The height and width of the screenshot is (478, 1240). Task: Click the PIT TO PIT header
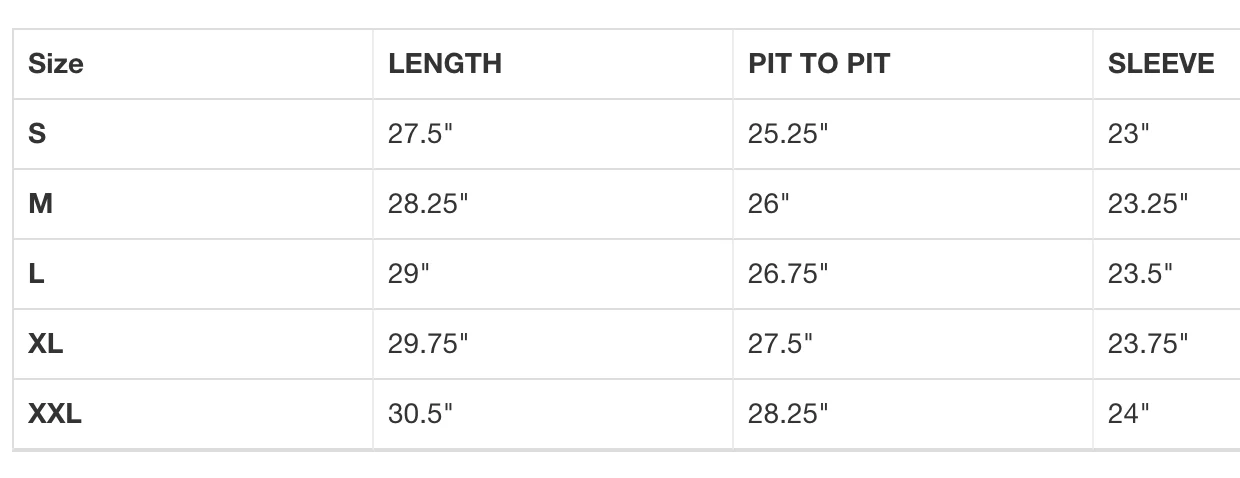819,64
